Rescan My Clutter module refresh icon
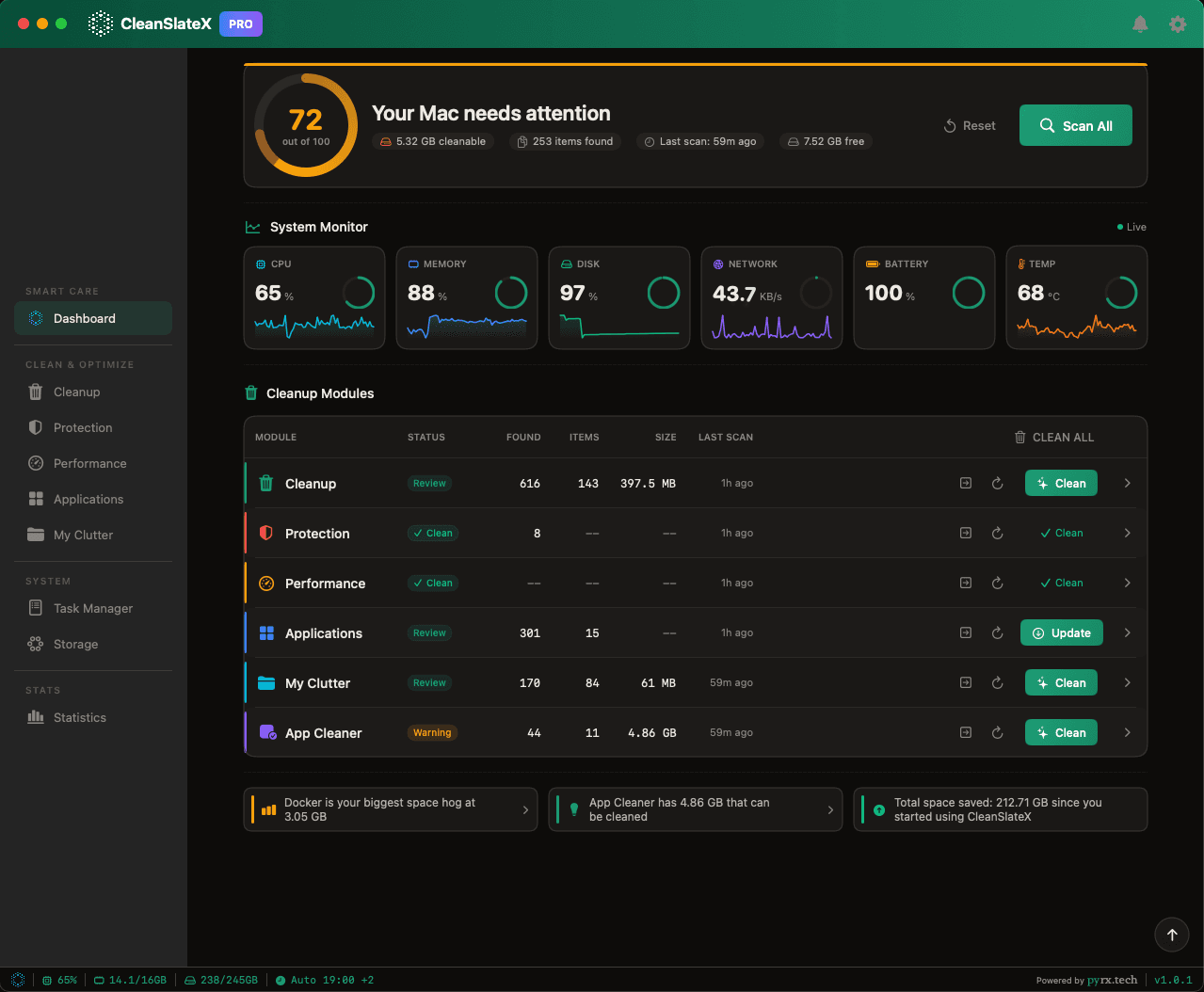This screenshot has height=992, width=1204. (997, 682)
